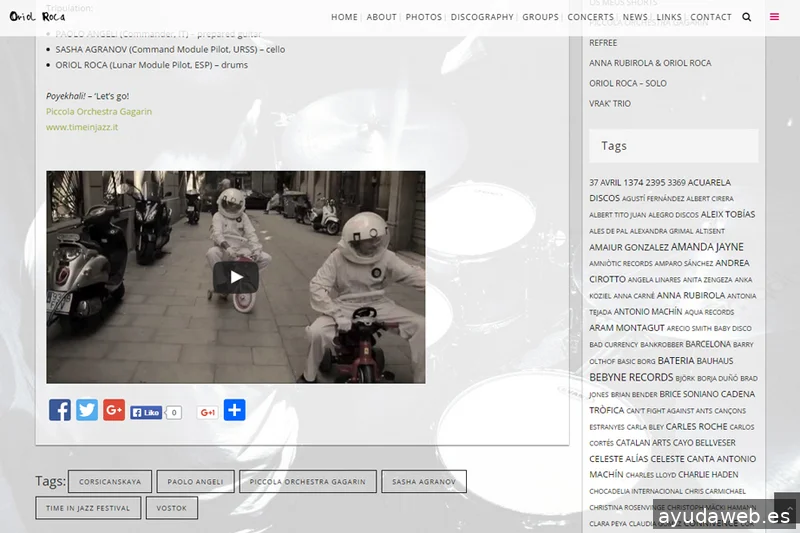Viewport: 800px width, 533px height.
Task: Share via red Google+ icon
Action: [x=114, y=410]
